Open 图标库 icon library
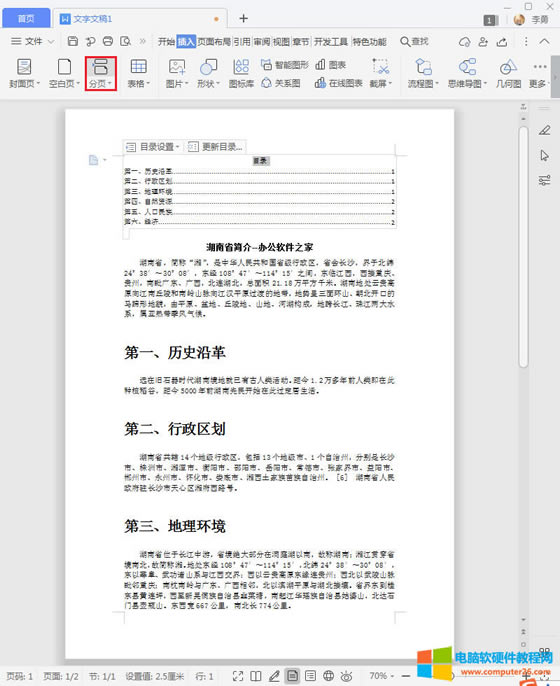The height and width of the screenshot is (686, 560). point(241,73)
